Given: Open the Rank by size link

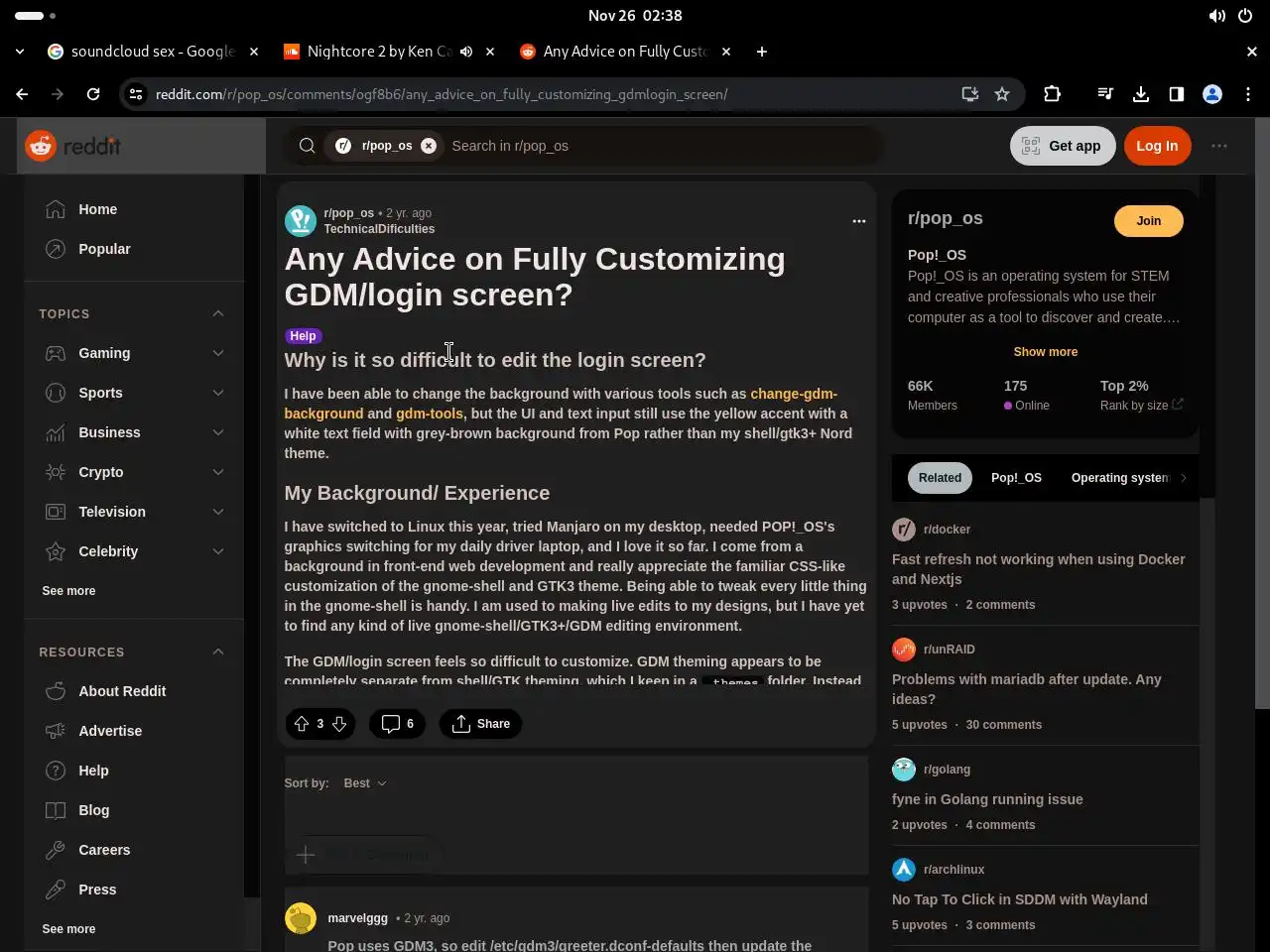Looking at the screenshot, I should (x=1141, y=406).
